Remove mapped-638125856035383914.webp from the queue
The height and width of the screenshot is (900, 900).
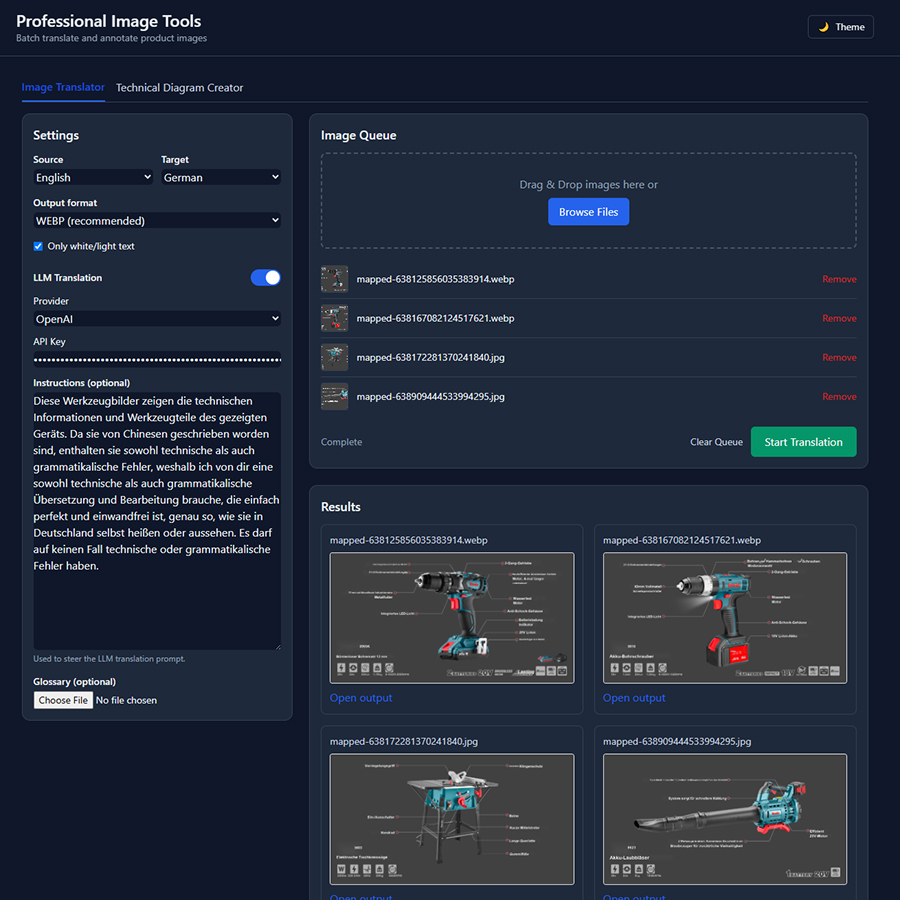839,279
